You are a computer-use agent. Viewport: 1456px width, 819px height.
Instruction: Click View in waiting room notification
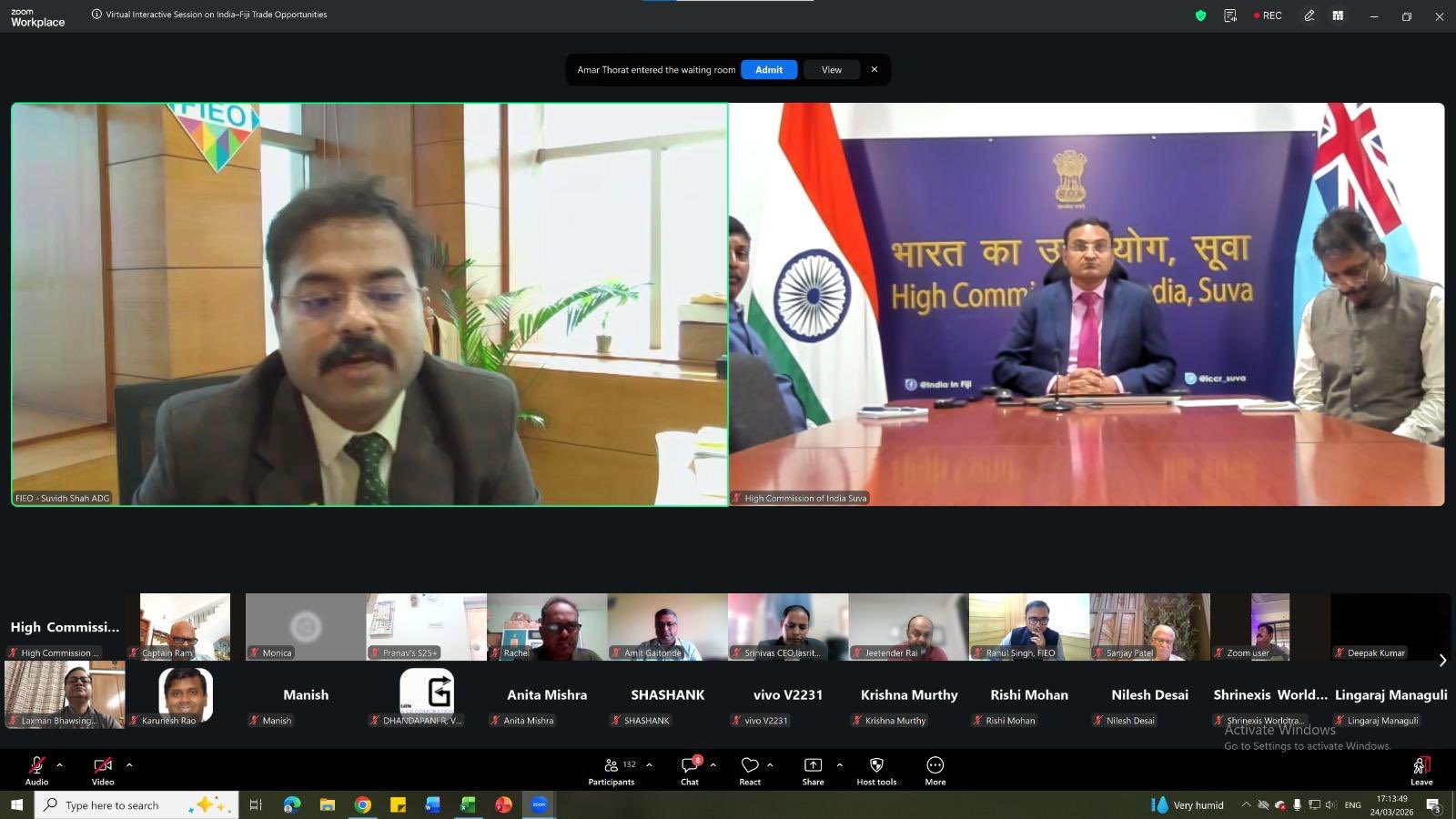click(x=831, y=70)
